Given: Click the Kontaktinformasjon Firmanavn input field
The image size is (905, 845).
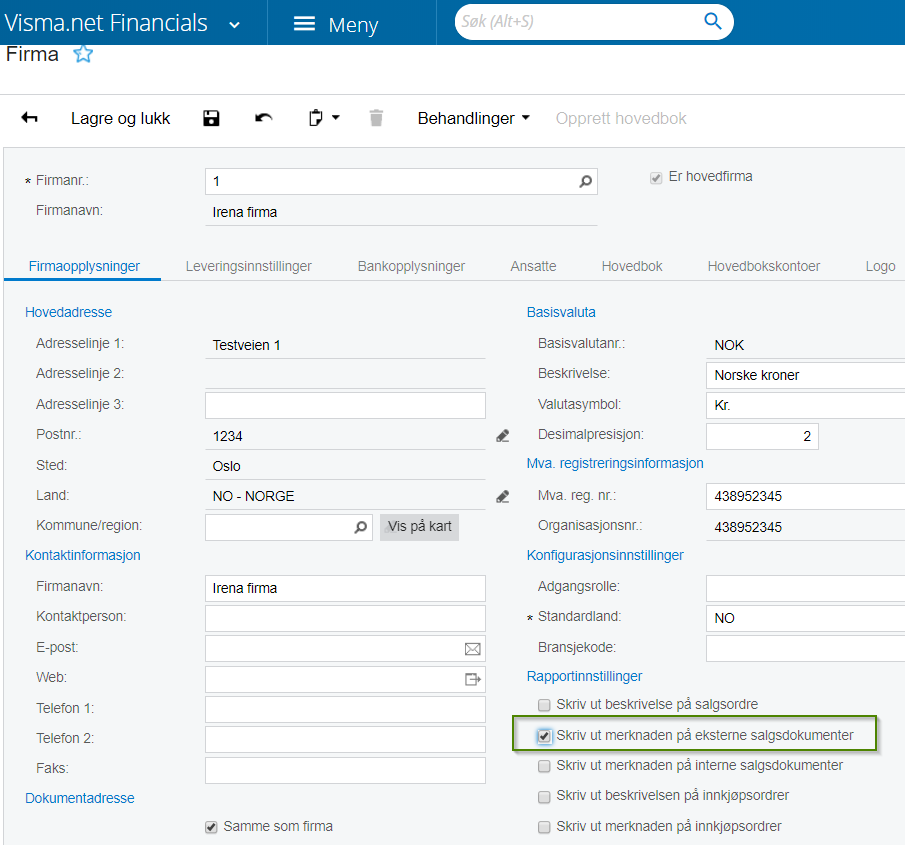Looking at the screenshot, I should 345,588.
